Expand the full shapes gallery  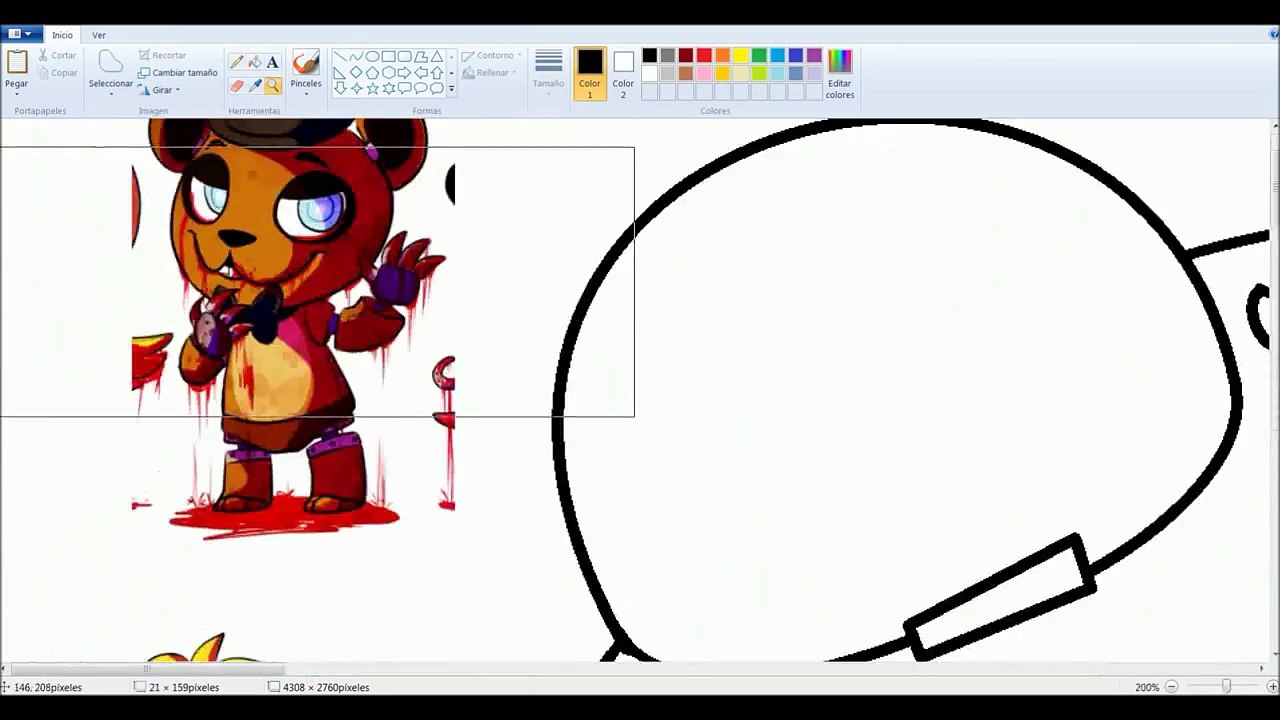click(x=451, y=89)
